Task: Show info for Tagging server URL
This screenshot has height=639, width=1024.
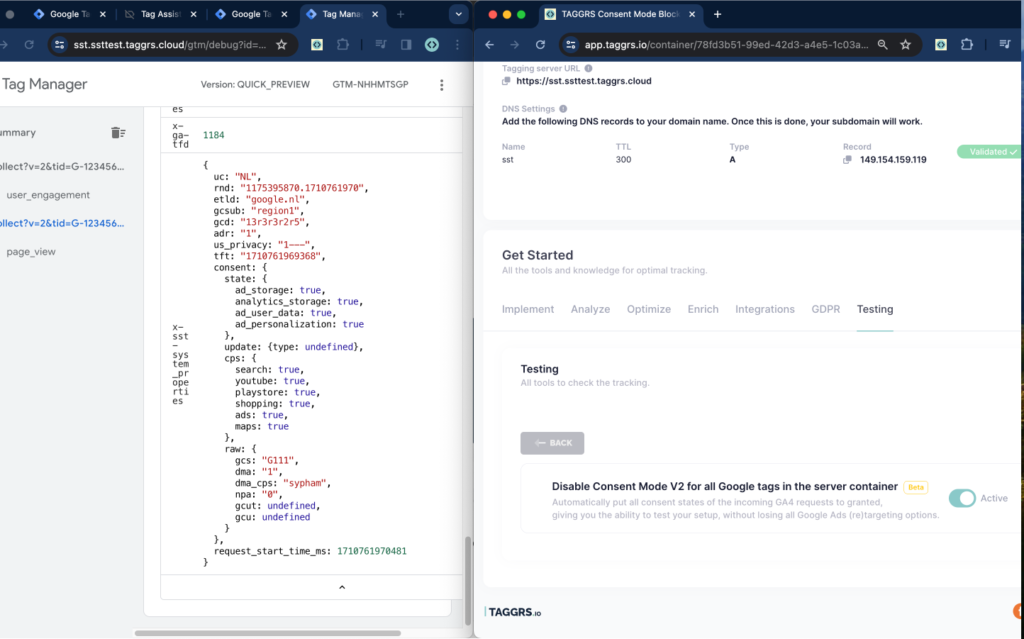Action: point(588,68)
